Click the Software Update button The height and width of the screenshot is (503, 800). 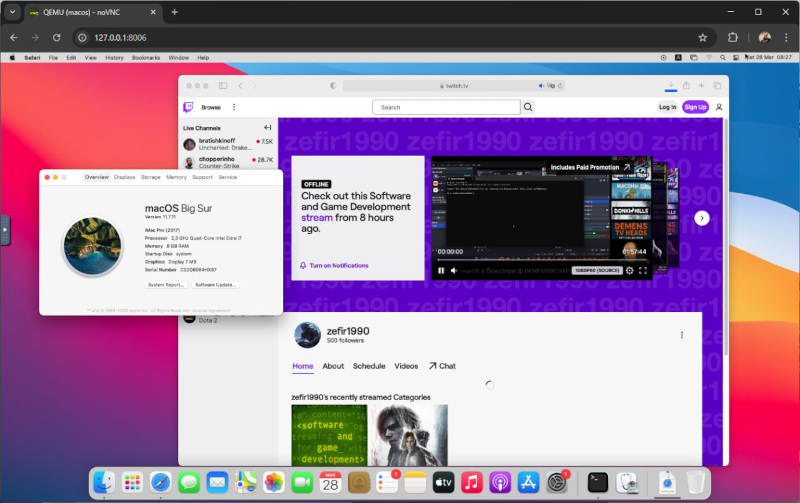[216, 285]
